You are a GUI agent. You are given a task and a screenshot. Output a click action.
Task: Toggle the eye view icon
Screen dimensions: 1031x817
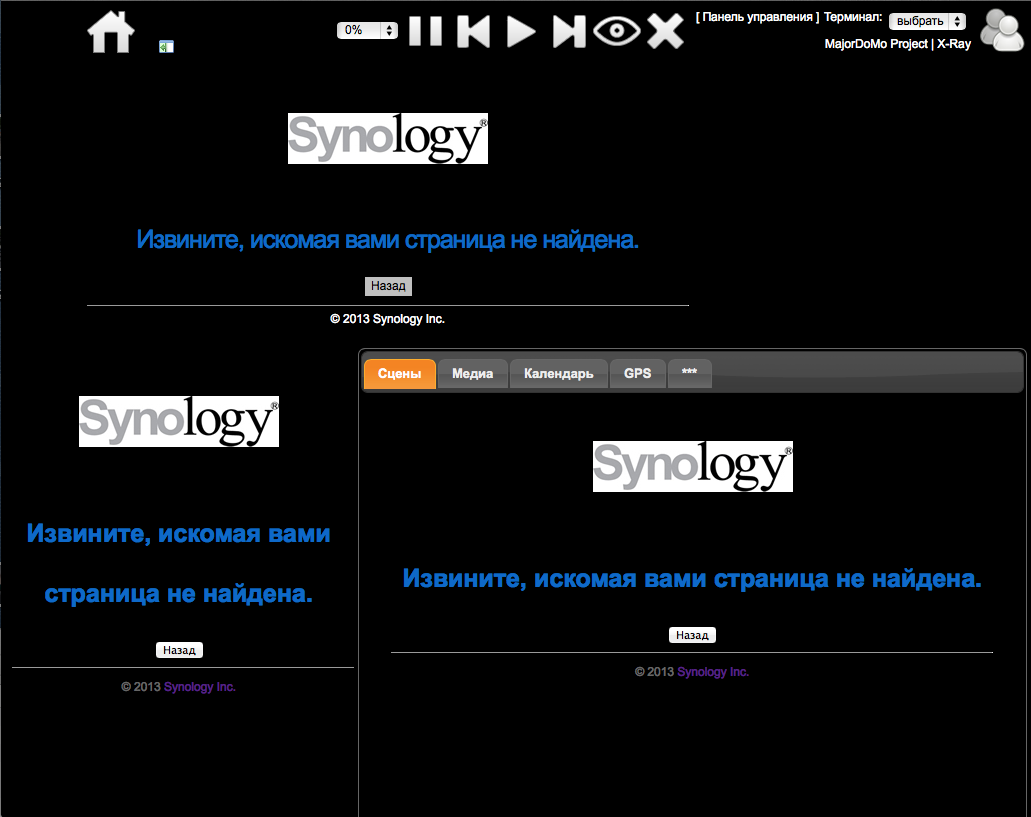coord(617,31)
